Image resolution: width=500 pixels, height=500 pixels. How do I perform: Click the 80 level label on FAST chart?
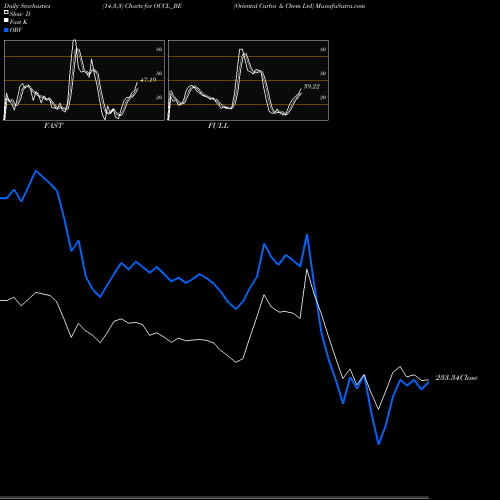coord(159,50)
